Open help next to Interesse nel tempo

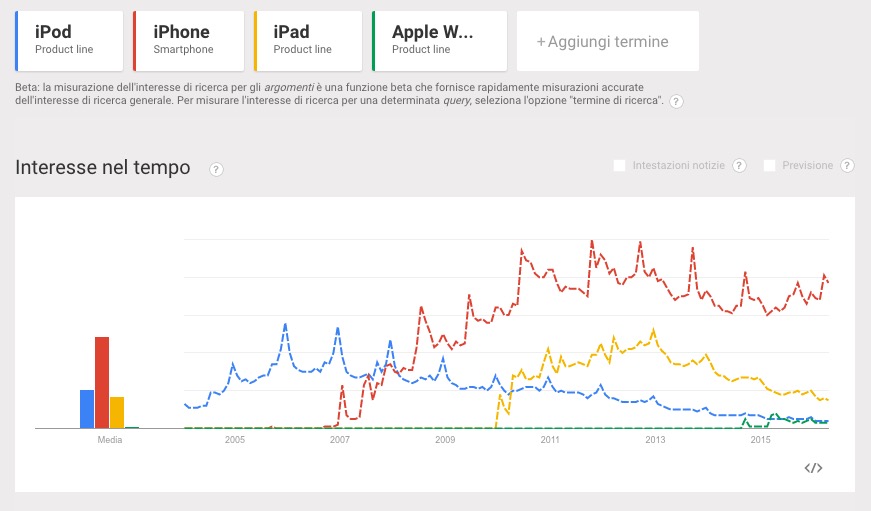[215, 169]
